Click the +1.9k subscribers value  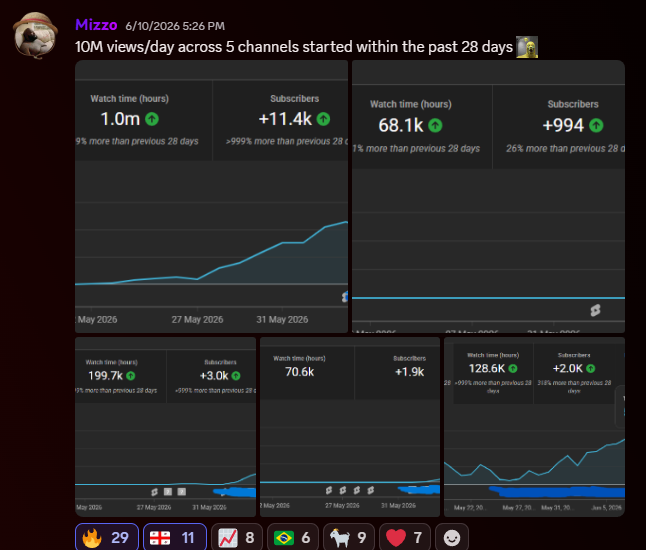tap(410, 372)
